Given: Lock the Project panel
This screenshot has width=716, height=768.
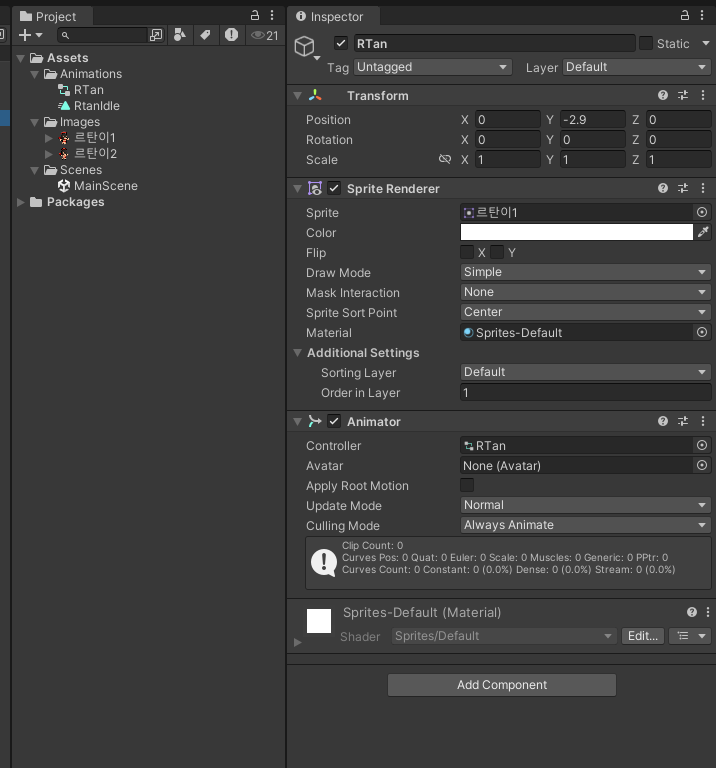Looking at the screenshot, I should click(x=255, y=16).
